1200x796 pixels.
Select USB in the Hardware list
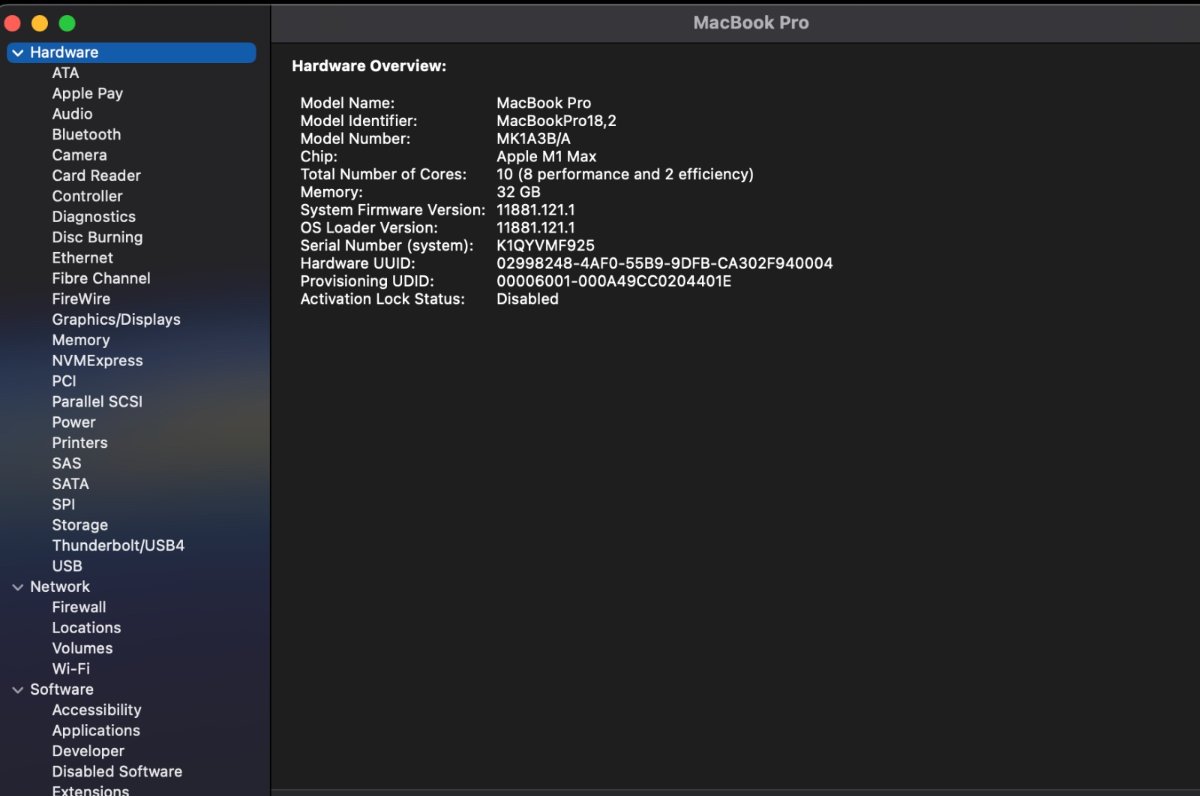point(67,566)
